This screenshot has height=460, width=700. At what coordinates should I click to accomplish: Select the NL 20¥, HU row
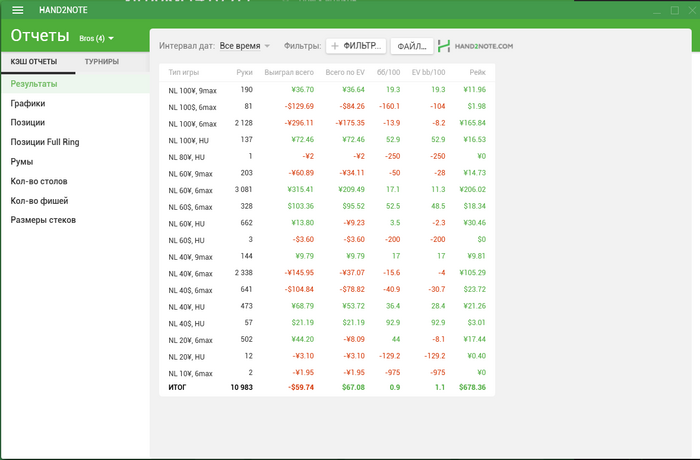click(327, 356)
